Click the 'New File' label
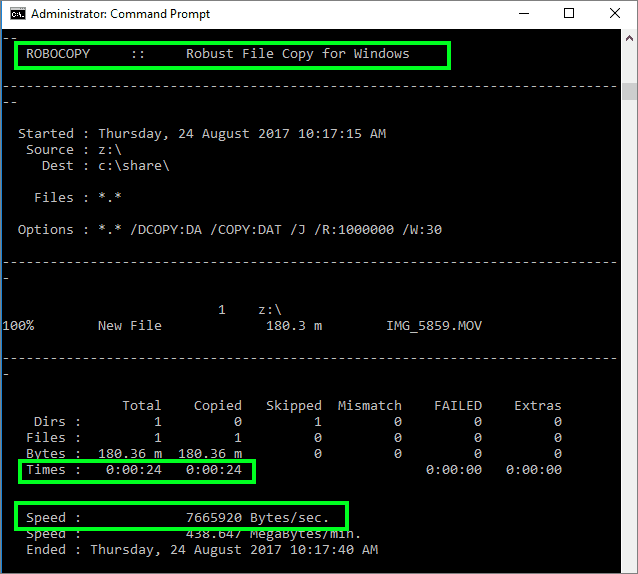Screen dimensions: 638x574 tap(129, 326)
